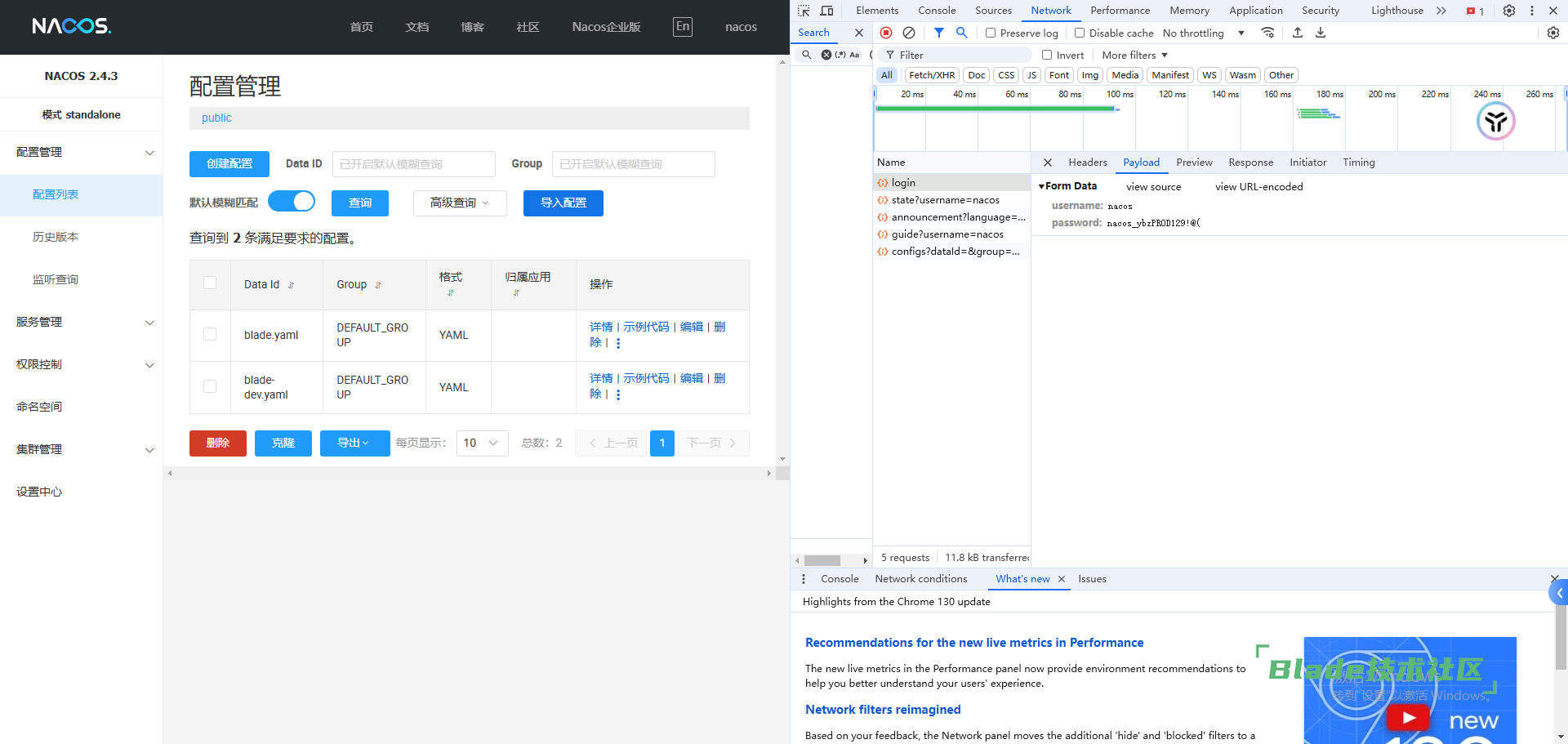
Task: Open the Application DevTools tab
Action: pos(1256,11)
